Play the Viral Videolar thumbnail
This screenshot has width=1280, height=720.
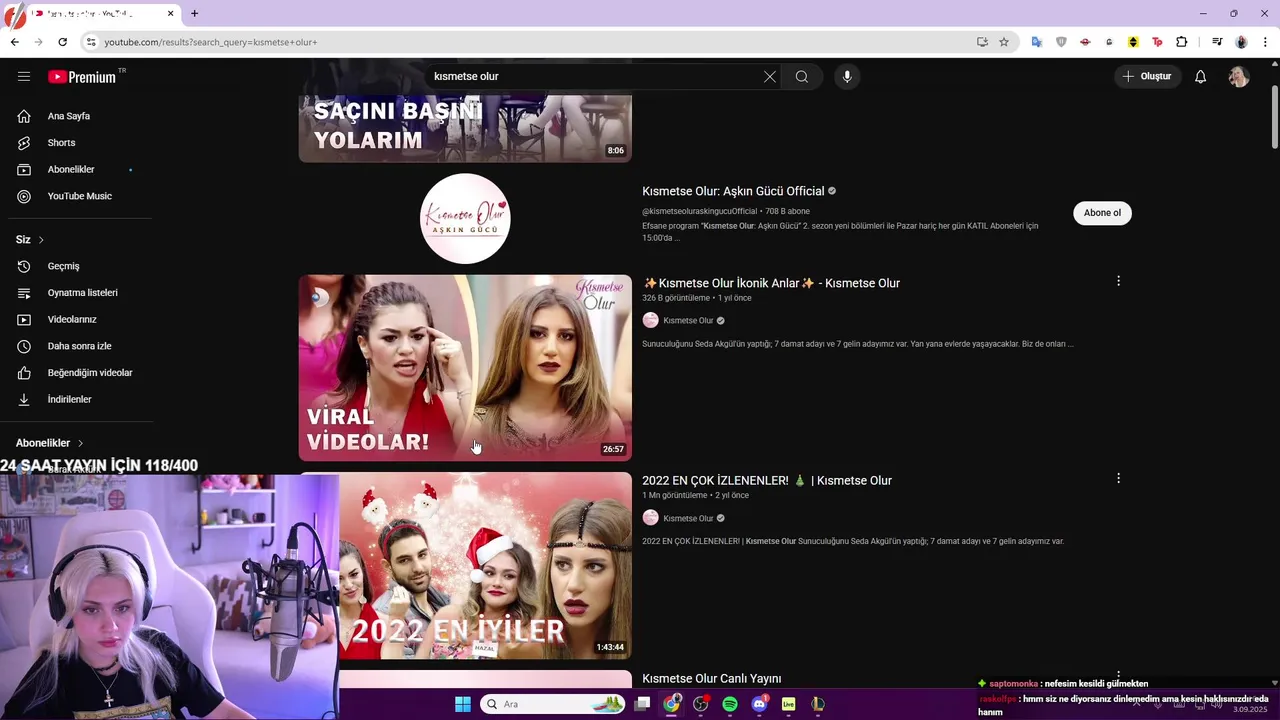[465, 368]
